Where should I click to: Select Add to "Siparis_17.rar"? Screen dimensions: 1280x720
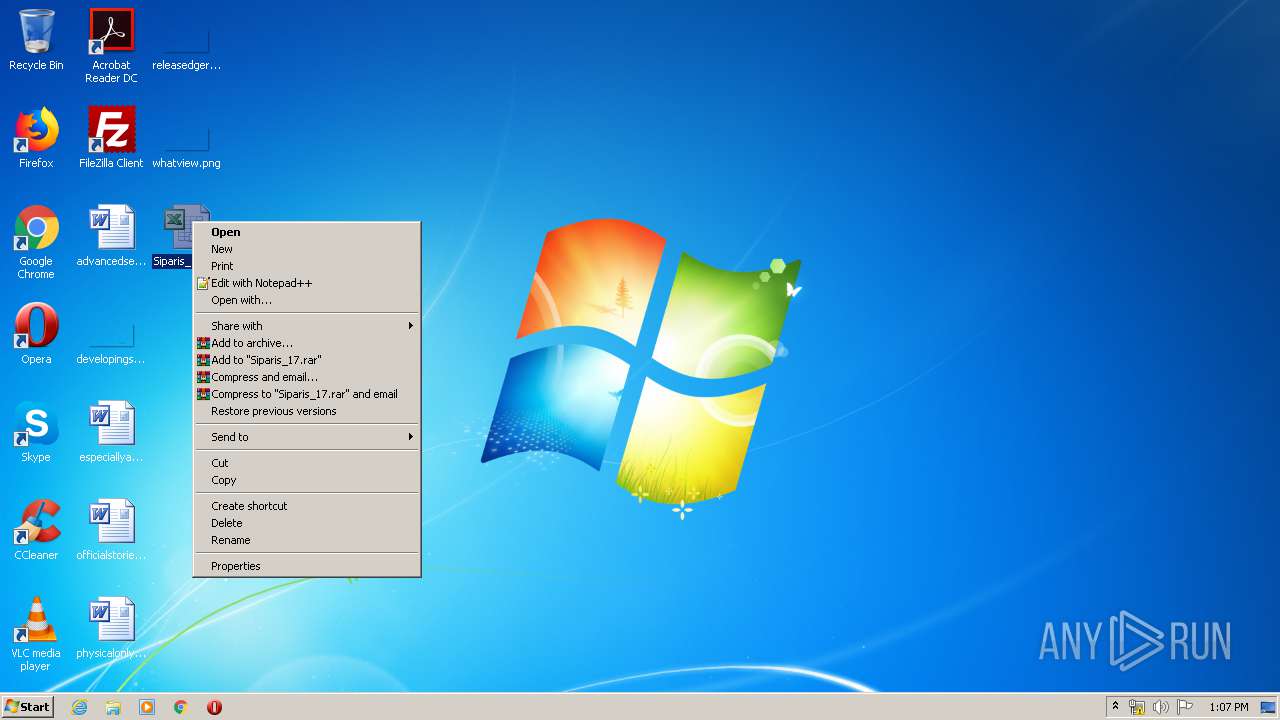[307, 360]
